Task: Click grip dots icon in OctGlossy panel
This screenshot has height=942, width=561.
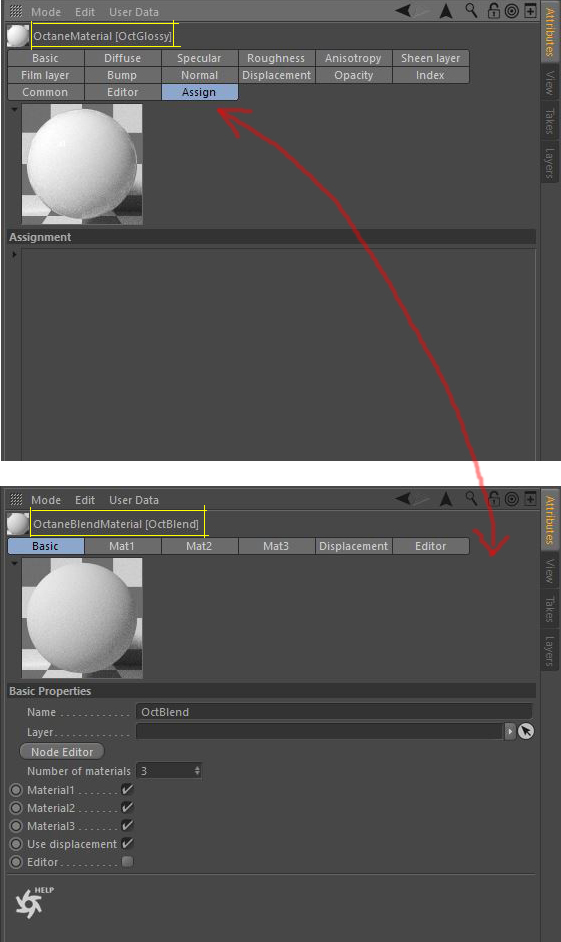Action: pyautogui.click(x=16, y=11)
